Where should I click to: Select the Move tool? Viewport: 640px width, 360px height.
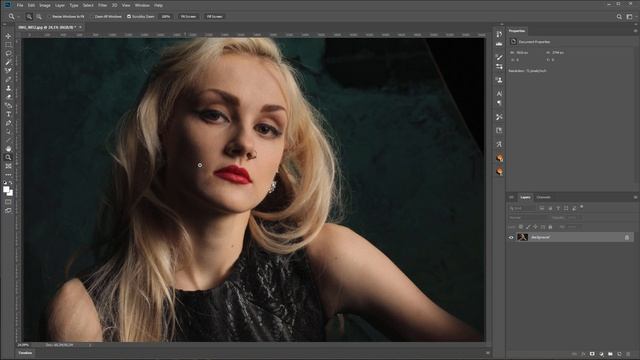[x=8, y=36]
